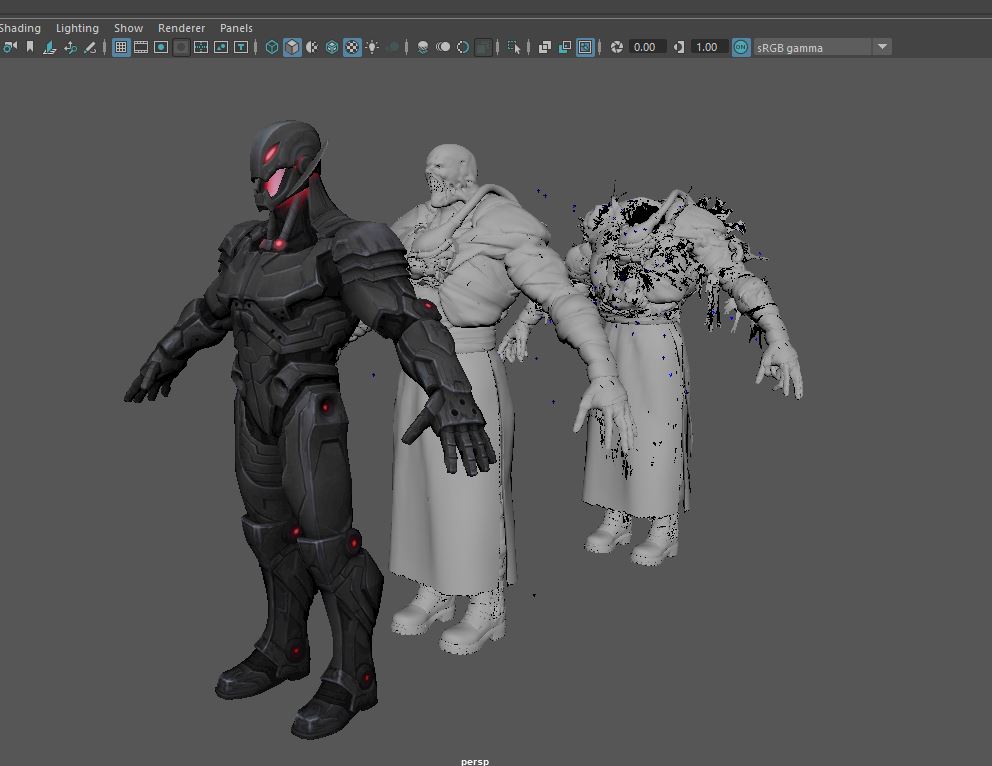The image size is (992, 766).
Task: Toggle the view transform ON button
Action: coord(741,47)
